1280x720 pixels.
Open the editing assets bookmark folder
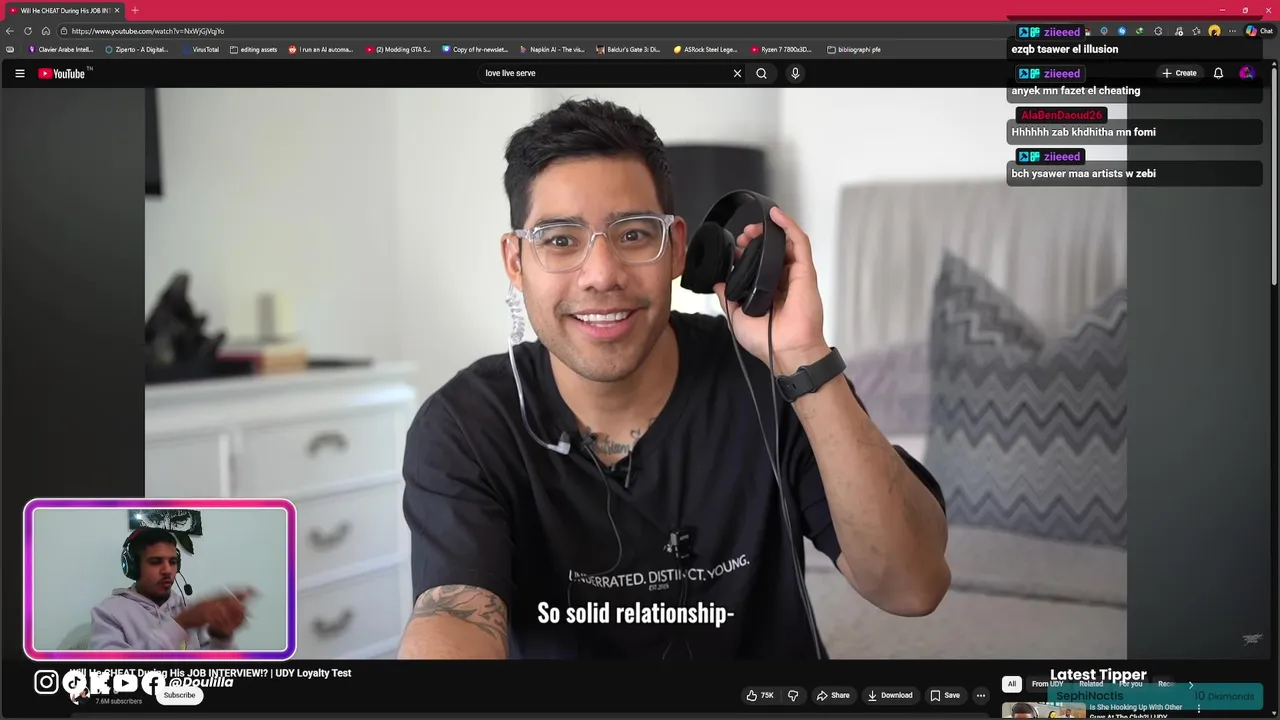coord(254,49)
